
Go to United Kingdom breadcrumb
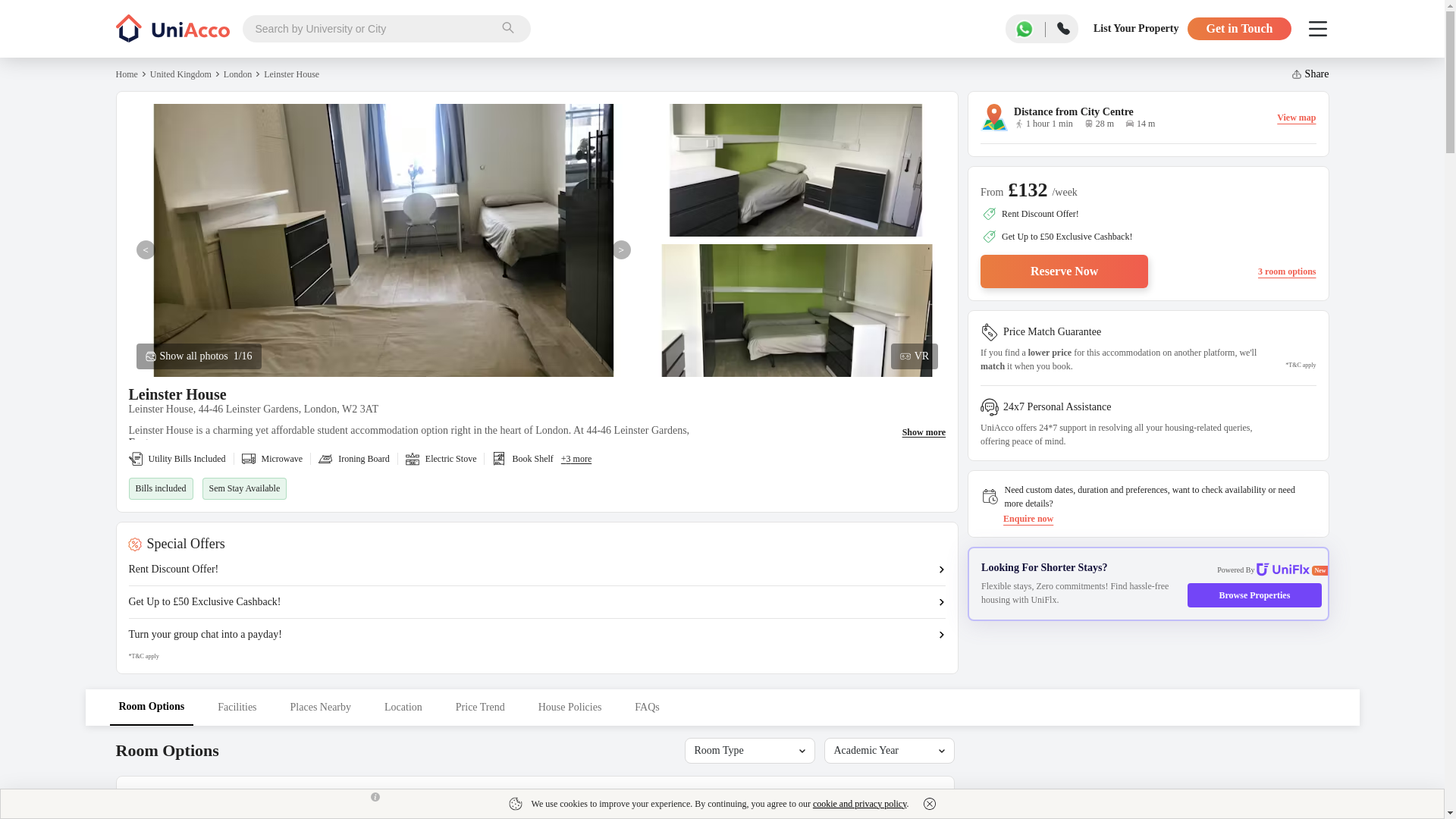point(180,74)
